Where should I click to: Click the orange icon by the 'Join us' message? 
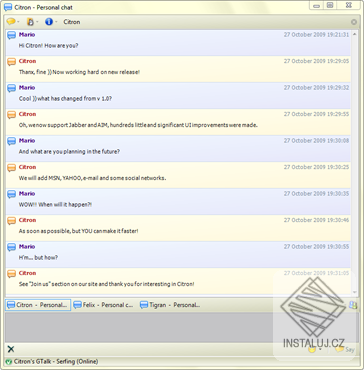pyautogui.click(x=12, y=274)
